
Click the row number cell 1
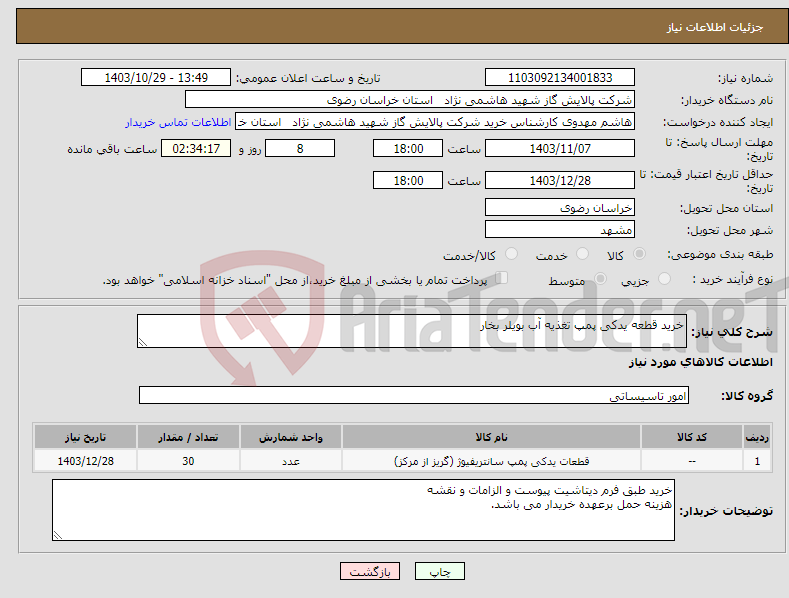tap(757, 461)
